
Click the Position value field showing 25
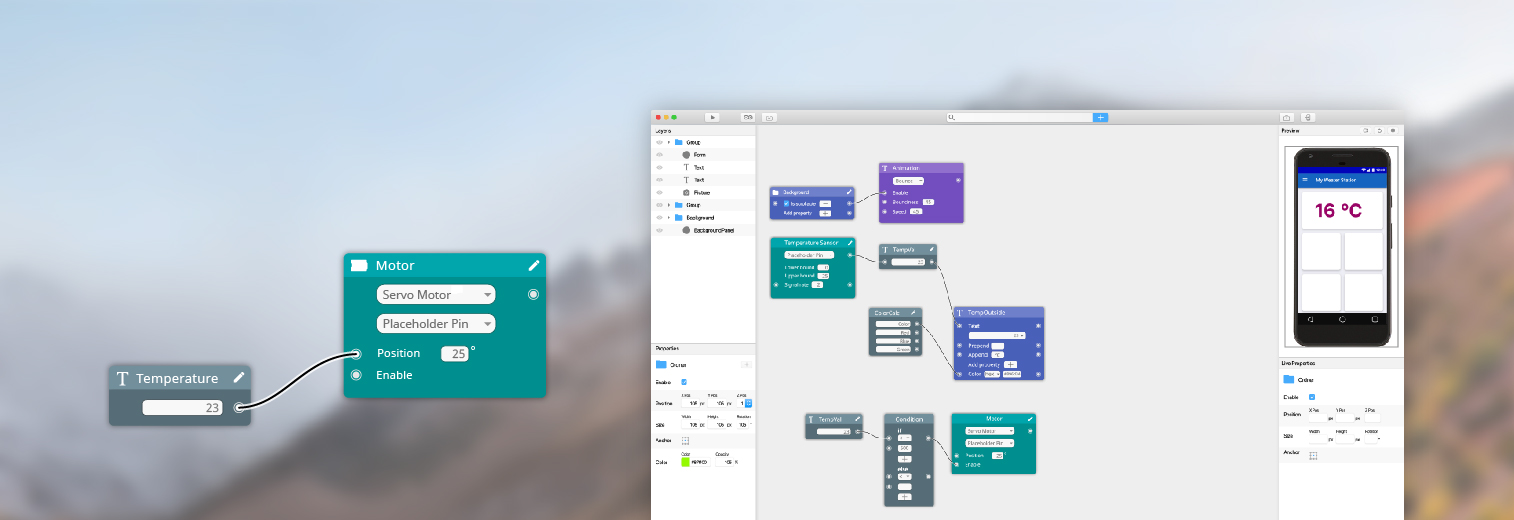pos(455,354)
